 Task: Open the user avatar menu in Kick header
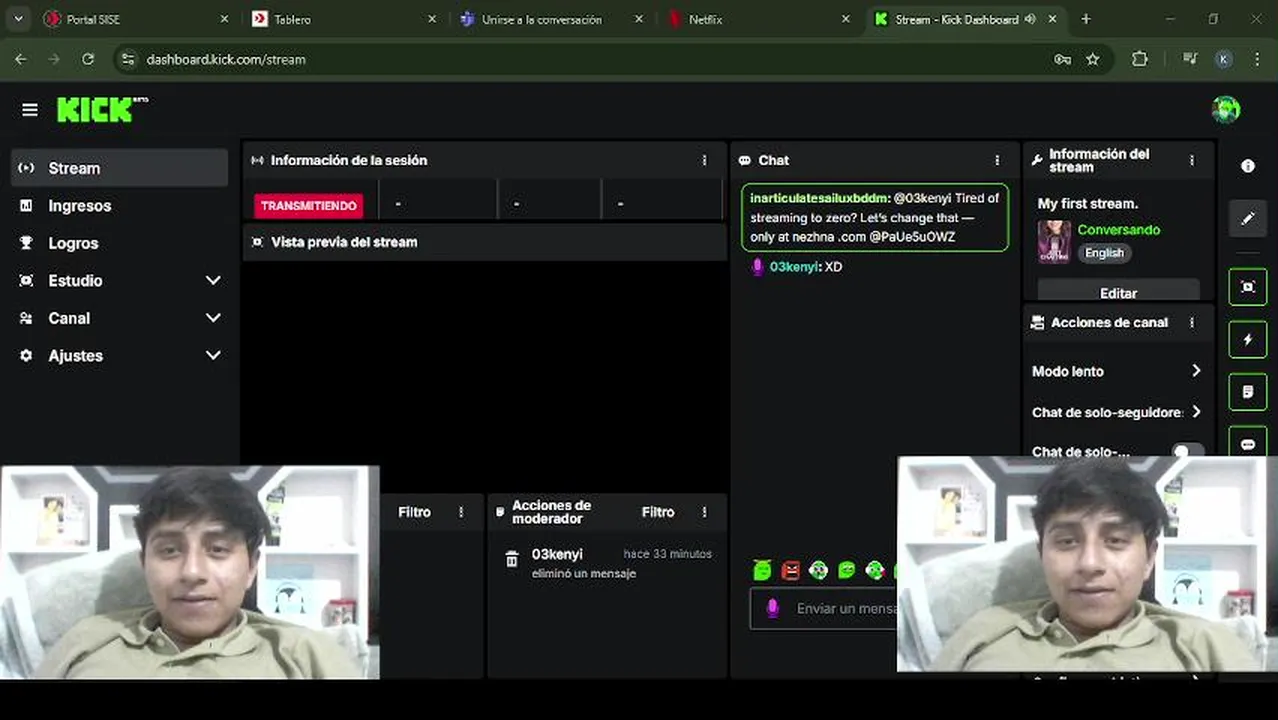[x=1225, y=110]
